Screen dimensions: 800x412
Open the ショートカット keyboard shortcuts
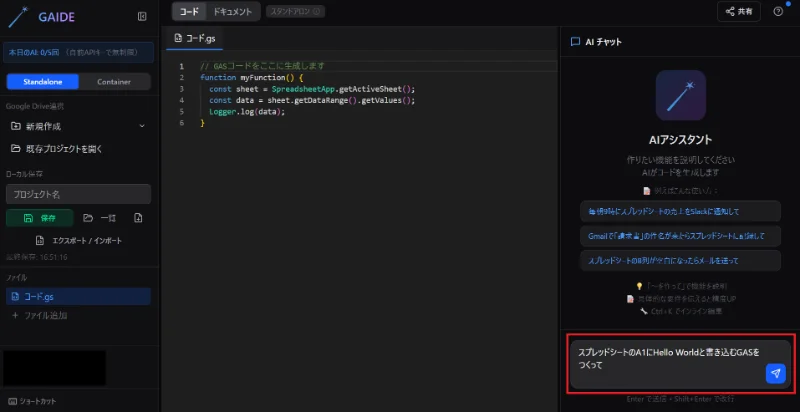34,401
